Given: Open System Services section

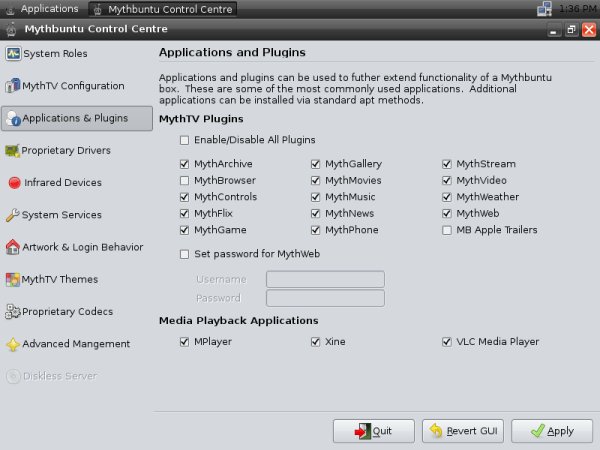Looking at the screenshot, I should coord(77,215).
